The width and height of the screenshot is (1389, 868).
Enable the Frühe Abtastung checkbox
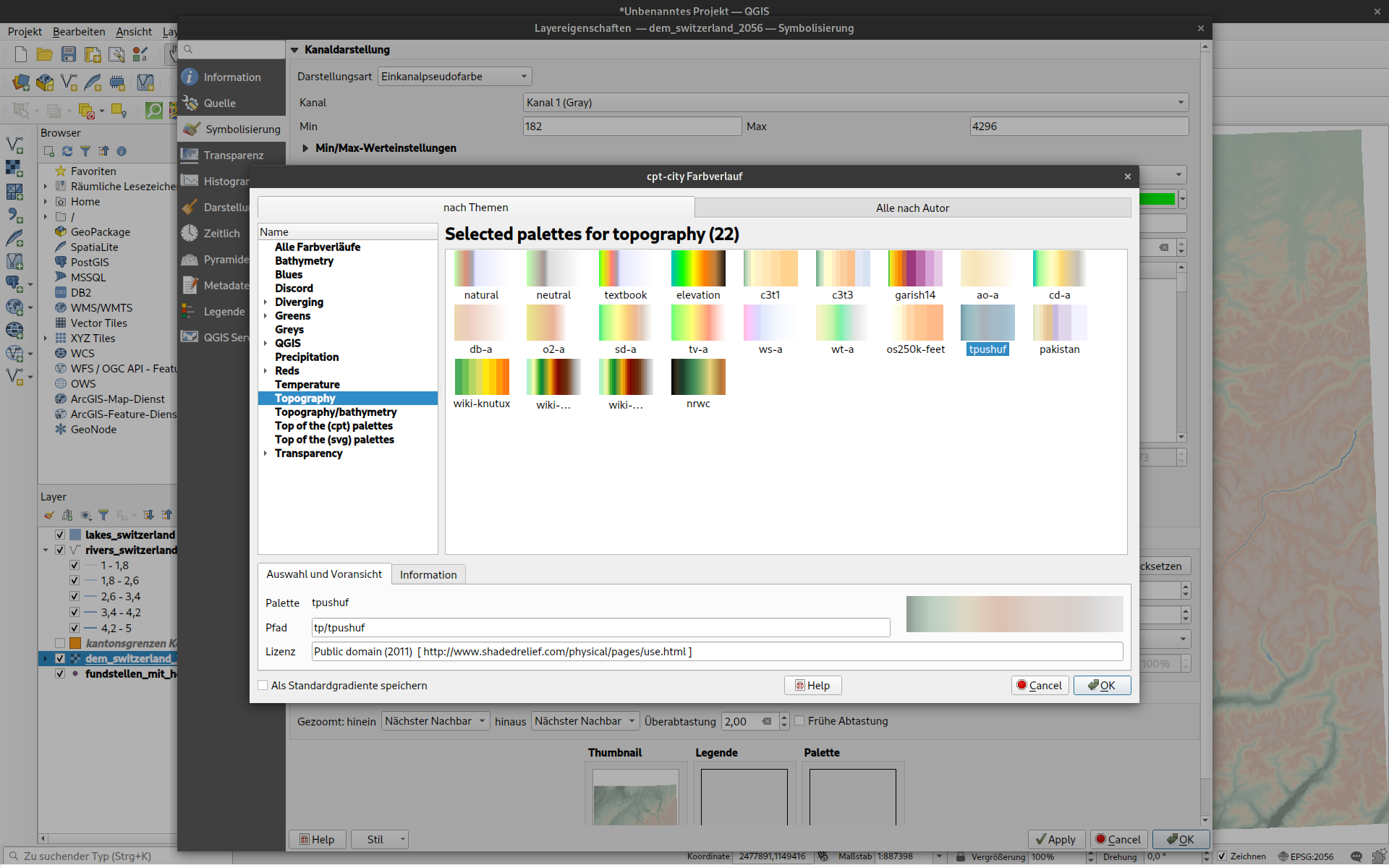point(800,721)
